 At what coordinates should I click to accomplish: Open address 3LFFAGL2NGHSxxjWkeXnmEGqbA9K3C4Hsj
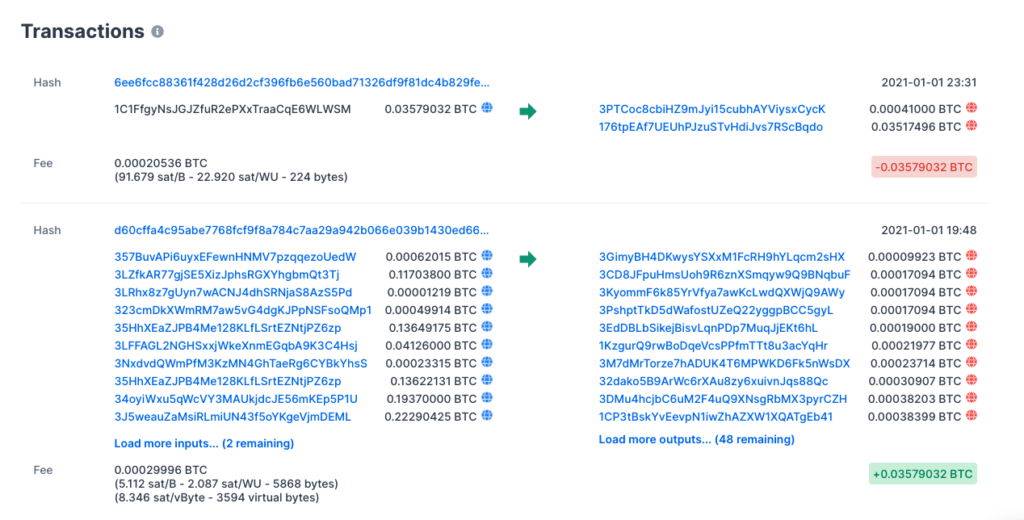pos(236,346)
